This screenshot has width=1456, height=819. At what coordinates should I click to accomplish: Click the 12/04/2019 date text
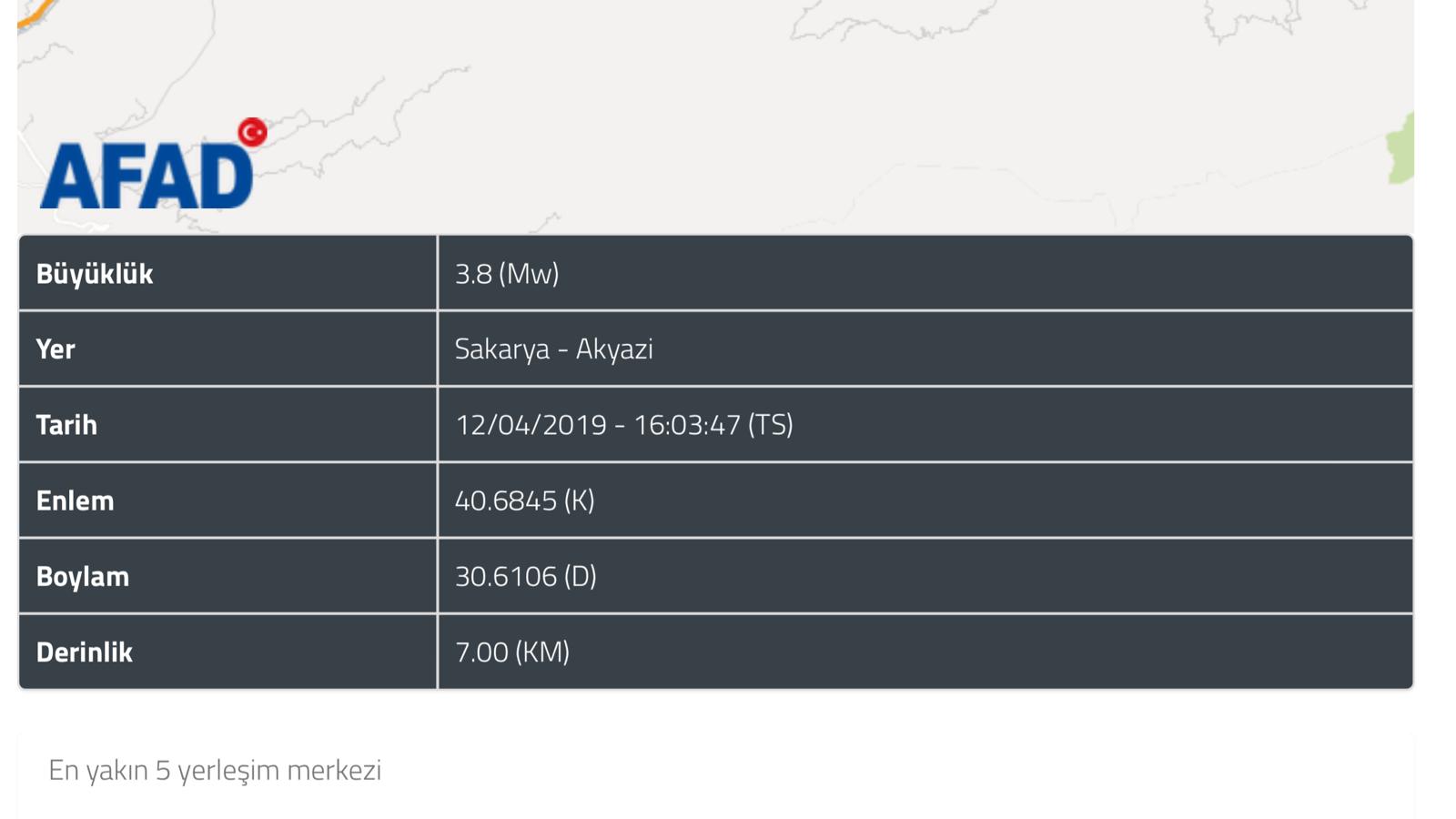pos(531,425)
